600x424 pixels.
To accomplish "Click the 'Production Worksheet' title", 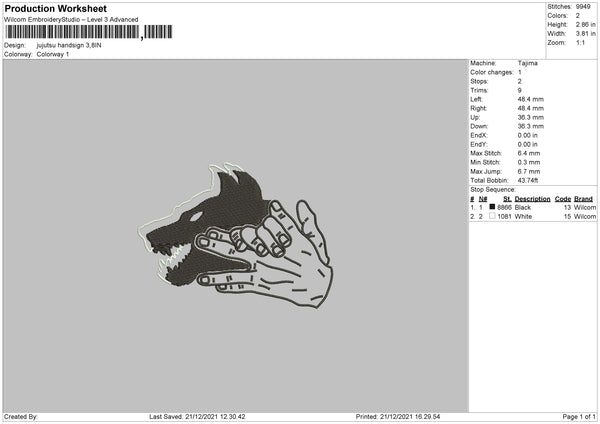I will click(55, 8).
